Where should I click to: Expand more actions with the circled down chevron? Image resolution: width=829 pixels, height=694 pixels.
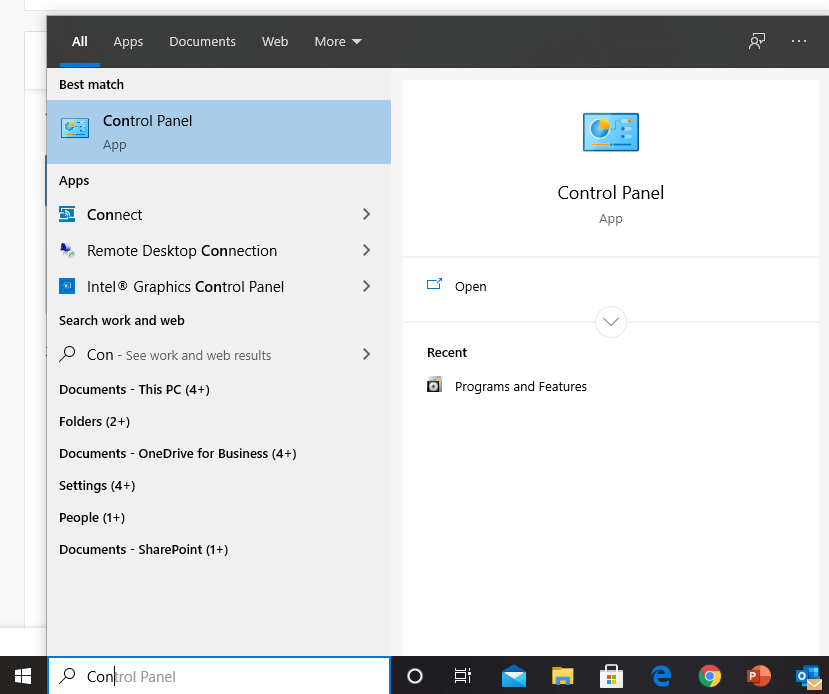[x=611, y=322]
